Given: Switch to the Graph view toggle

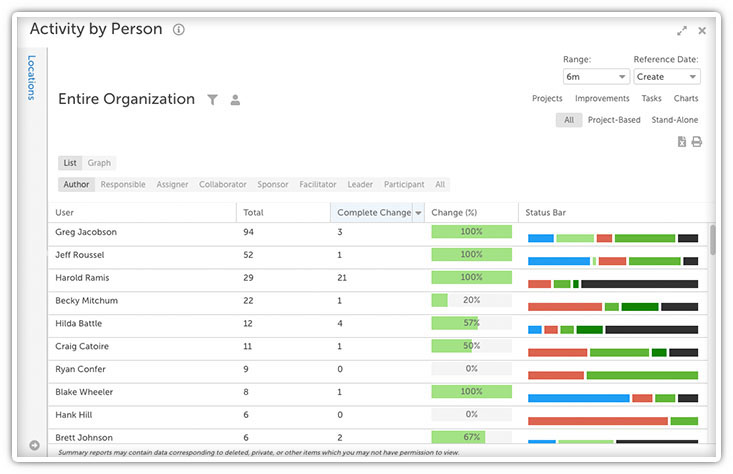Looking at the screenshot, I should 99,163.
